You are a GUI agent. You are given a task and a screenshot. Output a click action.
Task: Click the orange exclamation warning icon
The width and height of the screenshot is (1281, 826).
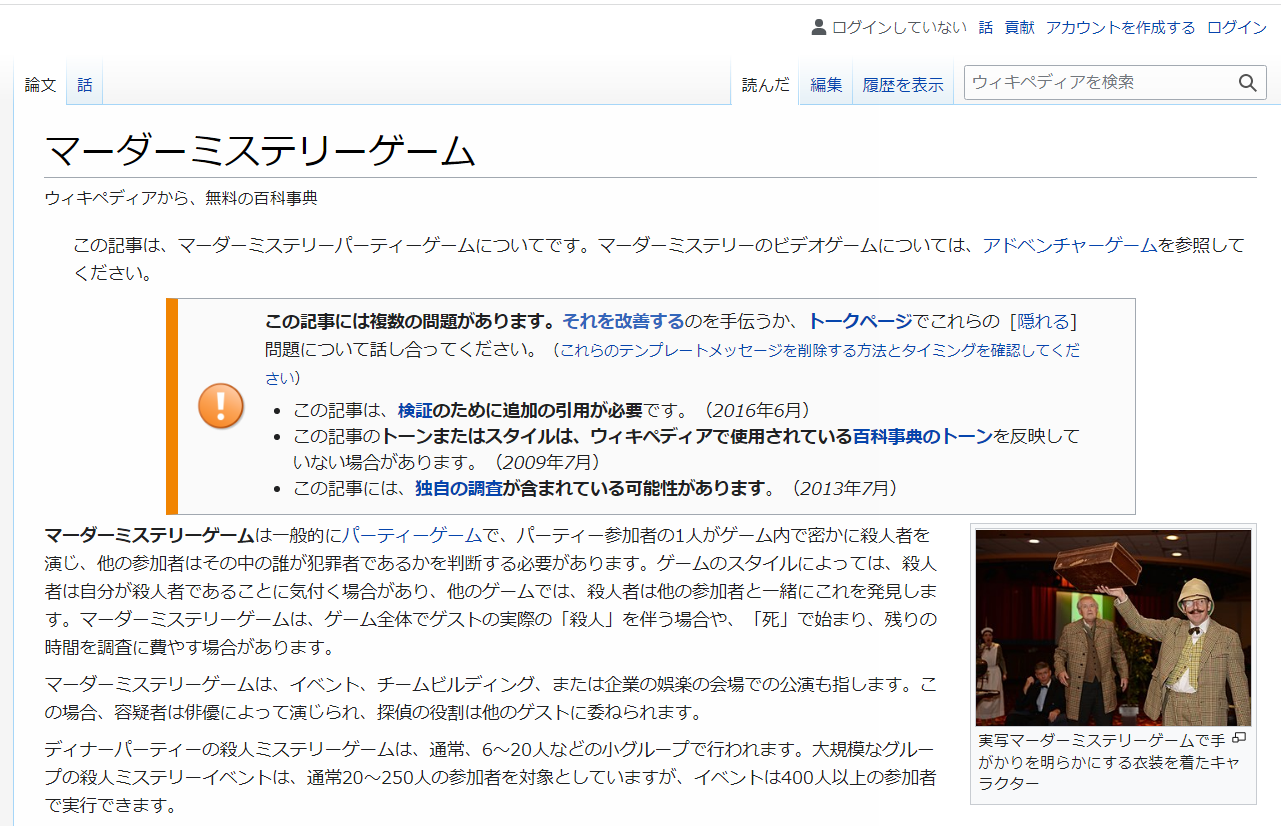(x=220, y=406)
